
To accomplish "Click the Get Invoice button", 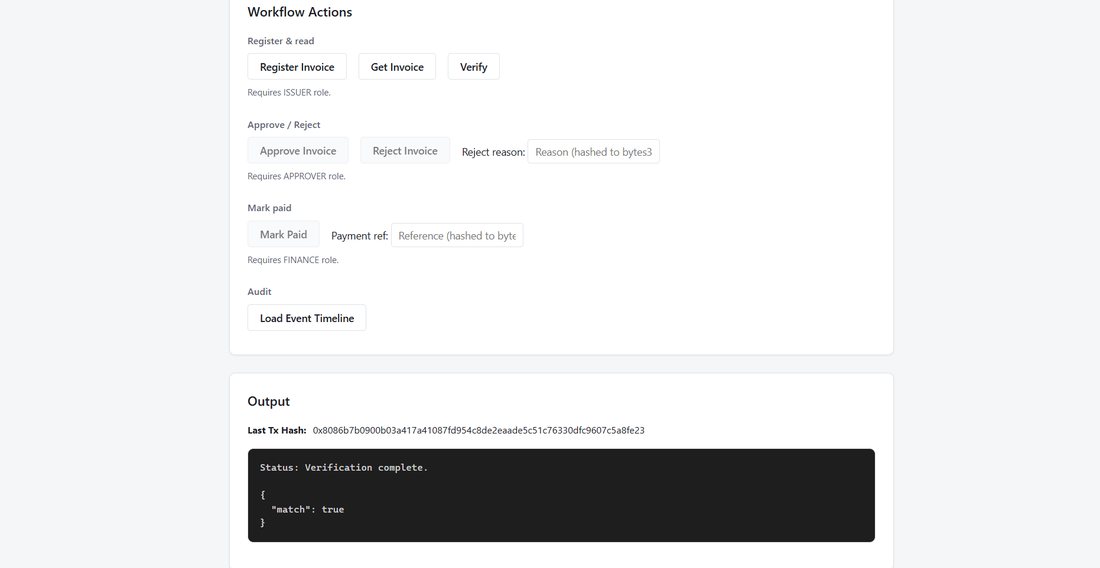I will [x=397, y=67].
